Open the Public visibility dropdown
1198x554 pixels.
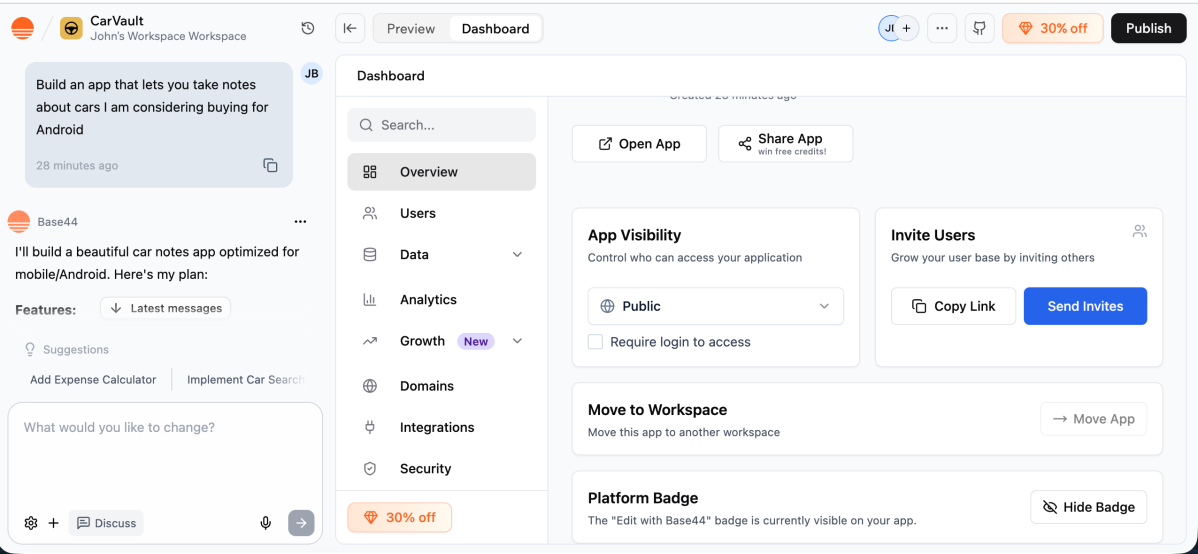pos(715,306)
